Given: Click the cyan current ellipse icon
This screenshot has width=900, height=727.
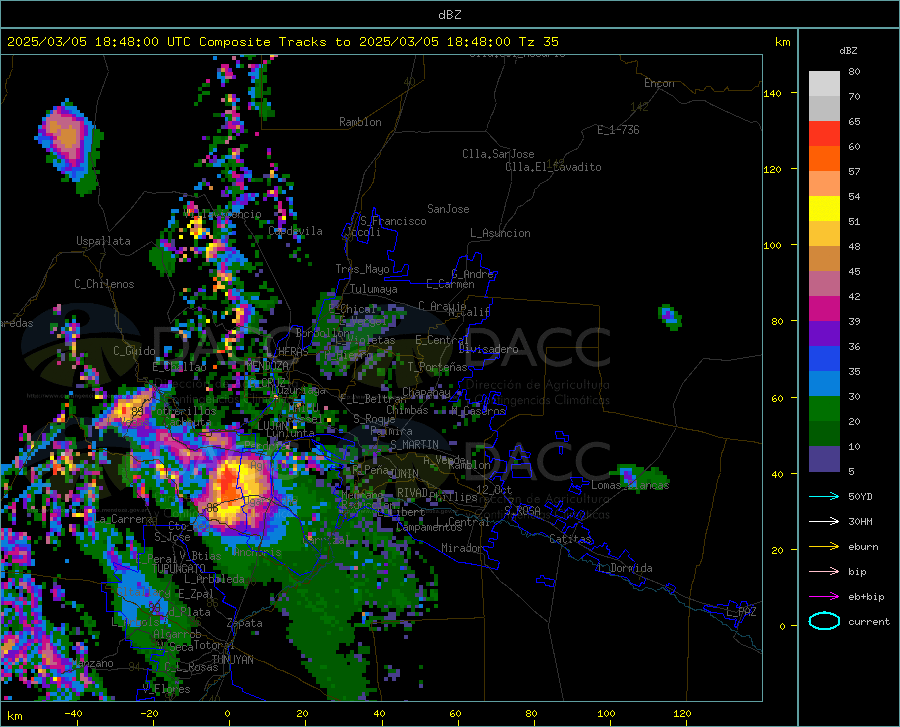Looking at the screenshot, I should pyautogui.click(x=824, y=621).
